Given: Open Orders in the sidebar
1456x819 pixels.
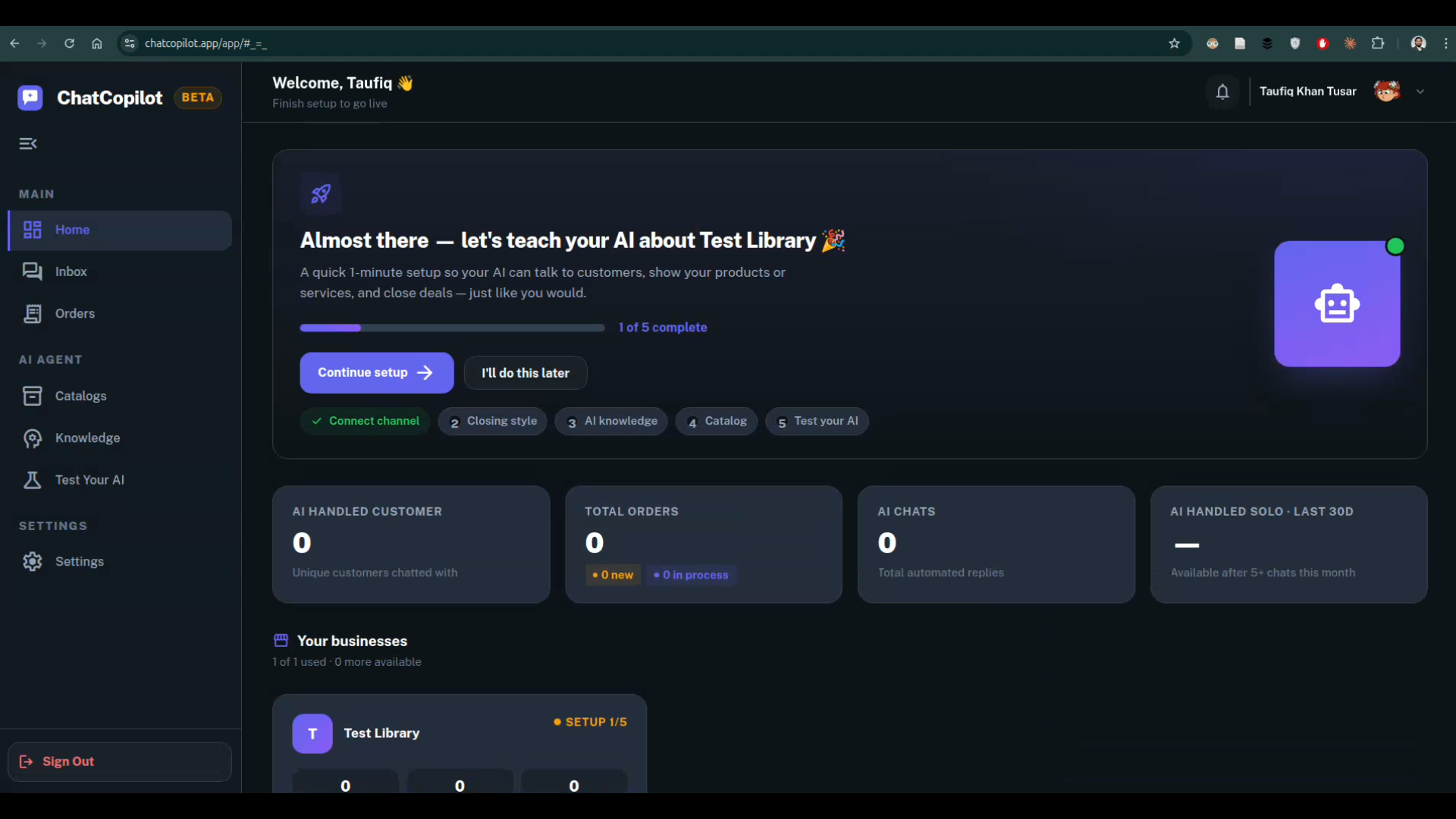Looking at the screenshot, I should 120,313.
